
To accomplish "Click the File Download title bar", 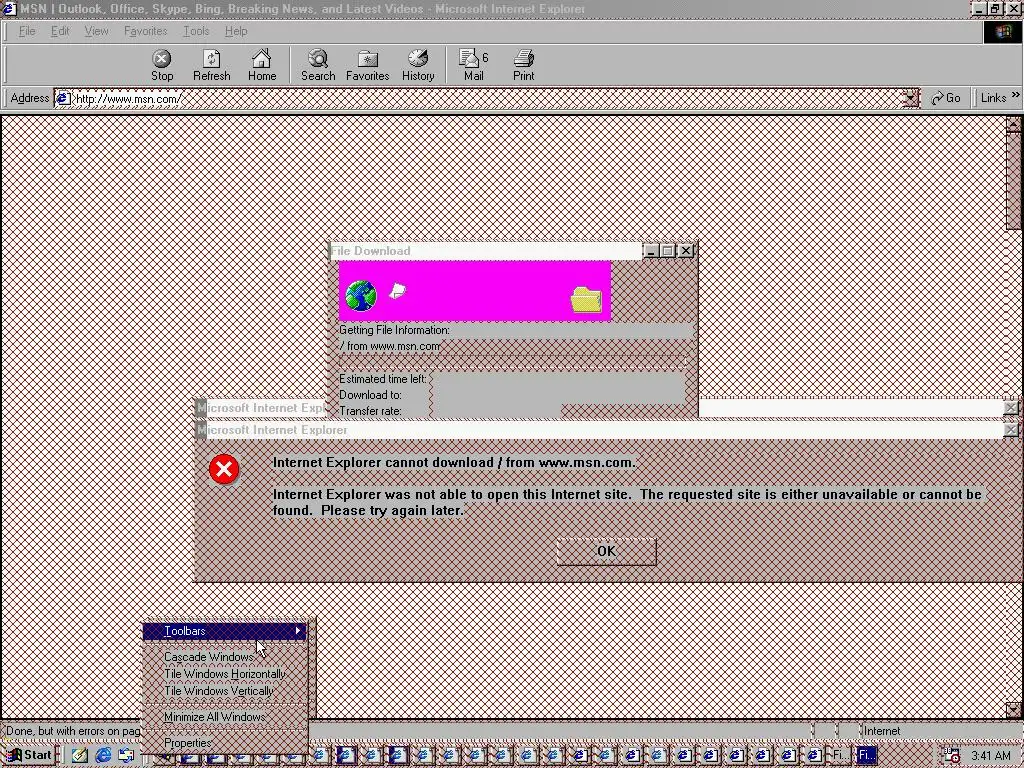I will point(485,251).
